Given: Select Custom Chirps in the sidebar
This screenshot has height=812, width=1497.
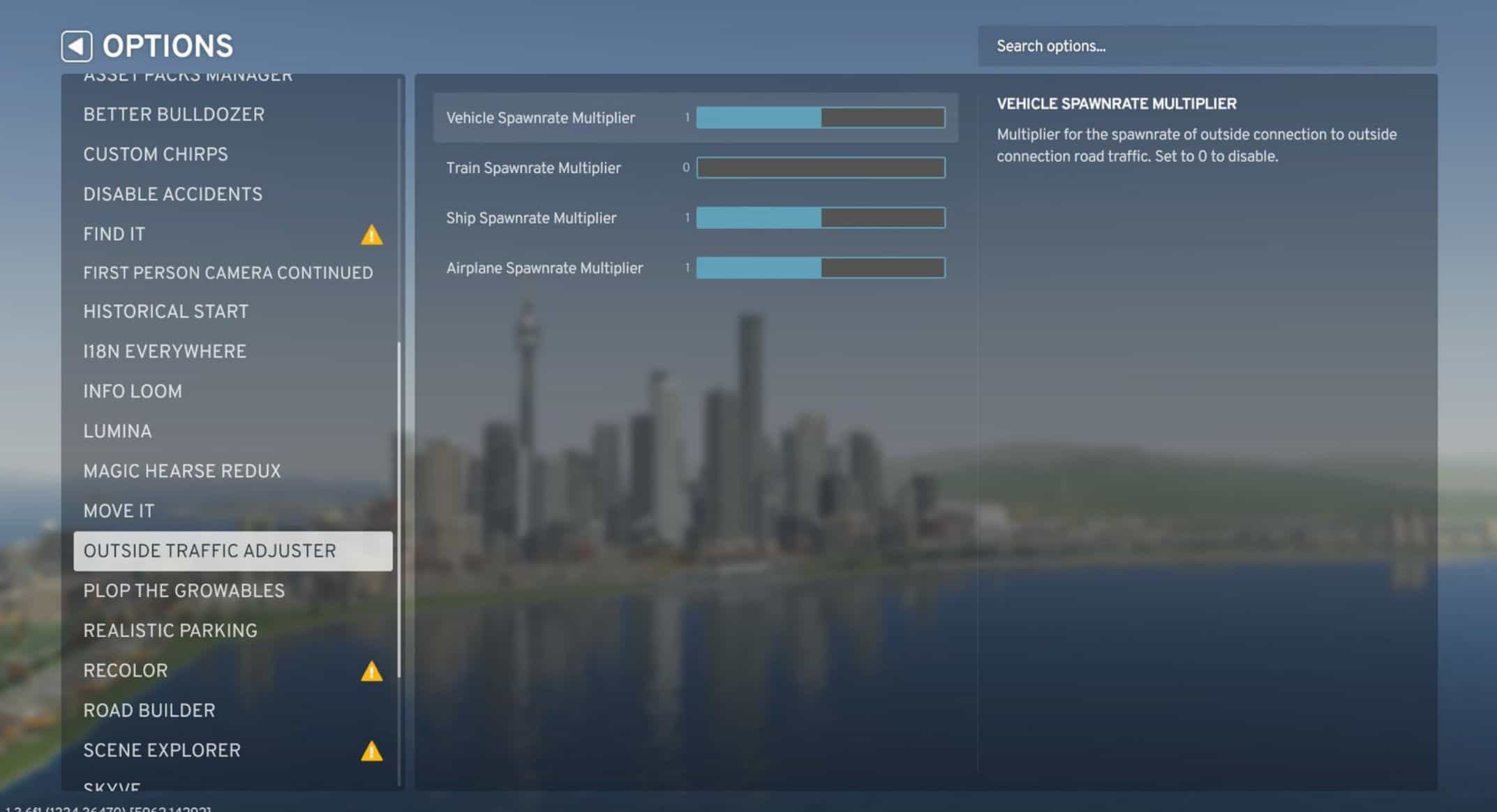Looking at the screenshot, I should click(x=156, y=154).
